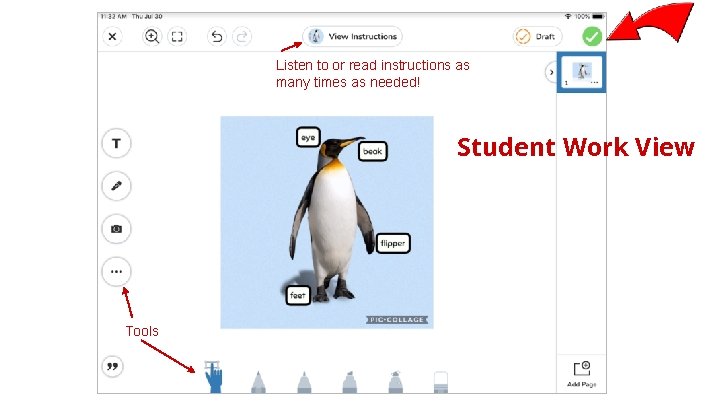
Task: Select page 1 thumbnail
Action: tap(581, 73)
